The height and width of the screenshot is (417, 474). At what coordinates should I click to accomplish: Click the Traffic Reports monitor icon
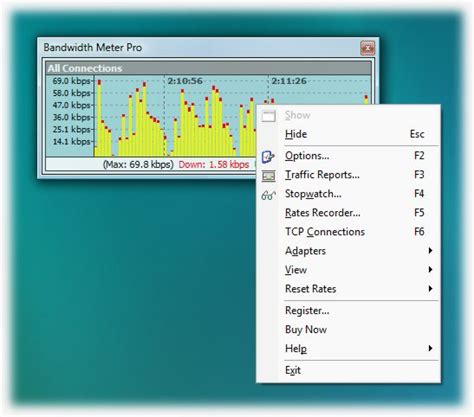268,176
